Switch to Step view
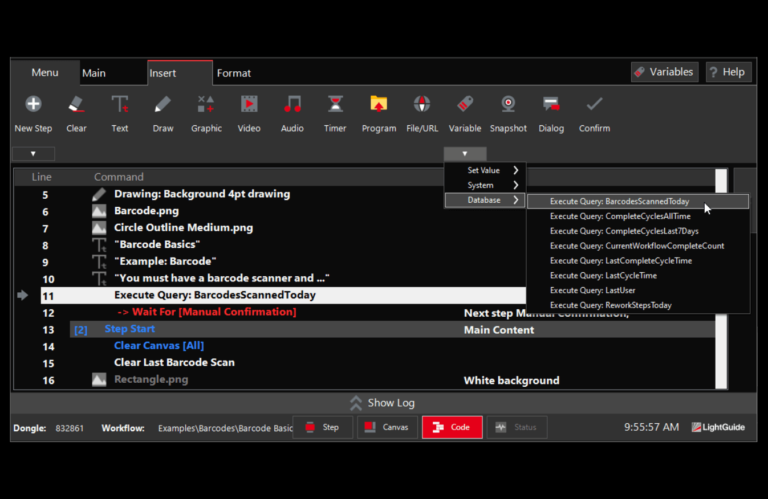 coord(322,427)
